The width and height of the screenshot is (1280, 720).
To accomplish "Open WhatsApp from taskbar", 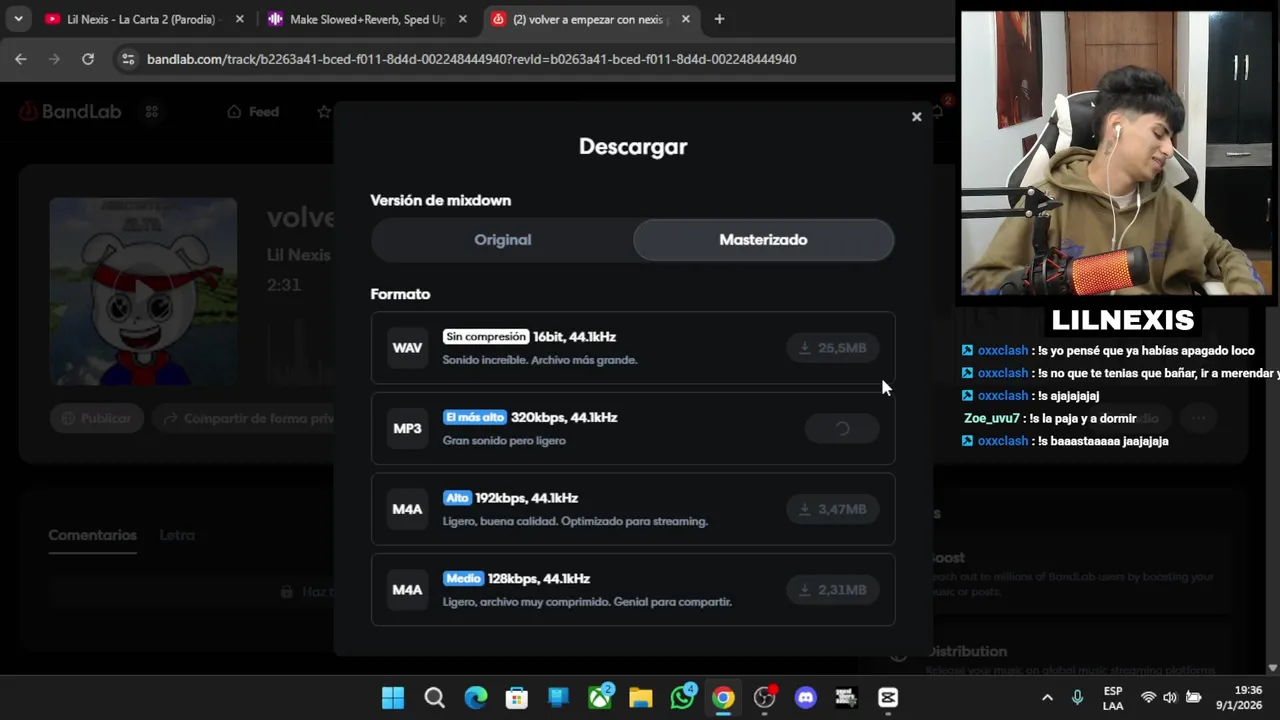I will tap(683, 697).
